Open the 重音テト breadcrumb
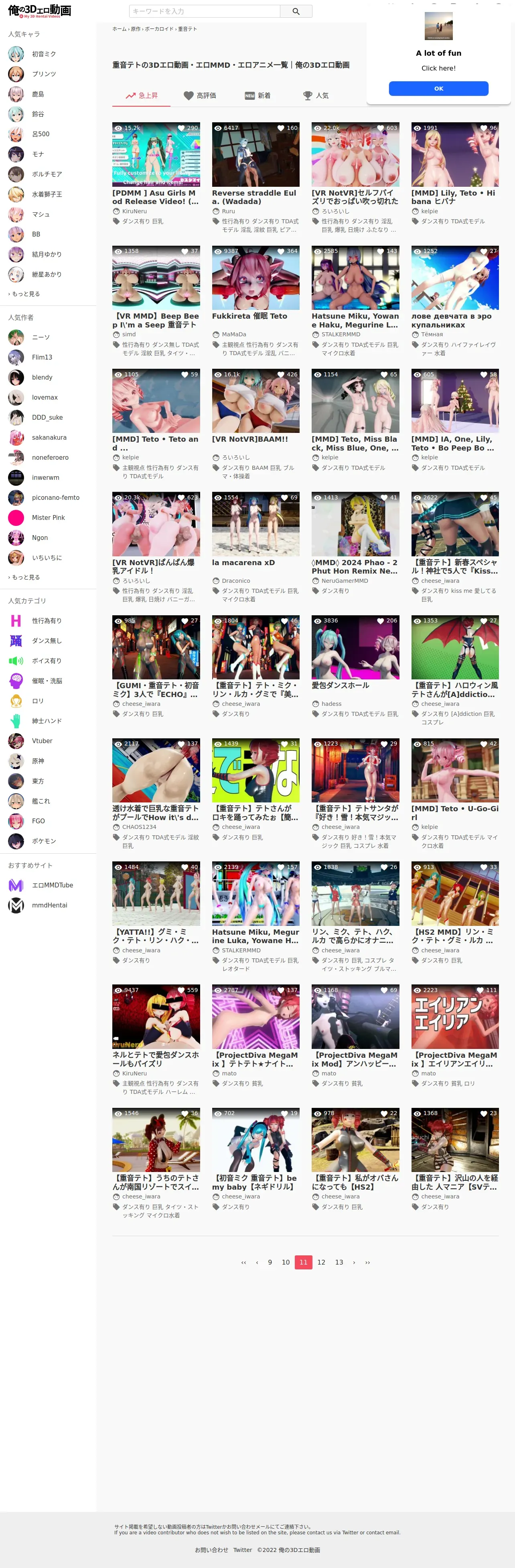Viewport: 515px width, 1568px height. tap(188, 29)
